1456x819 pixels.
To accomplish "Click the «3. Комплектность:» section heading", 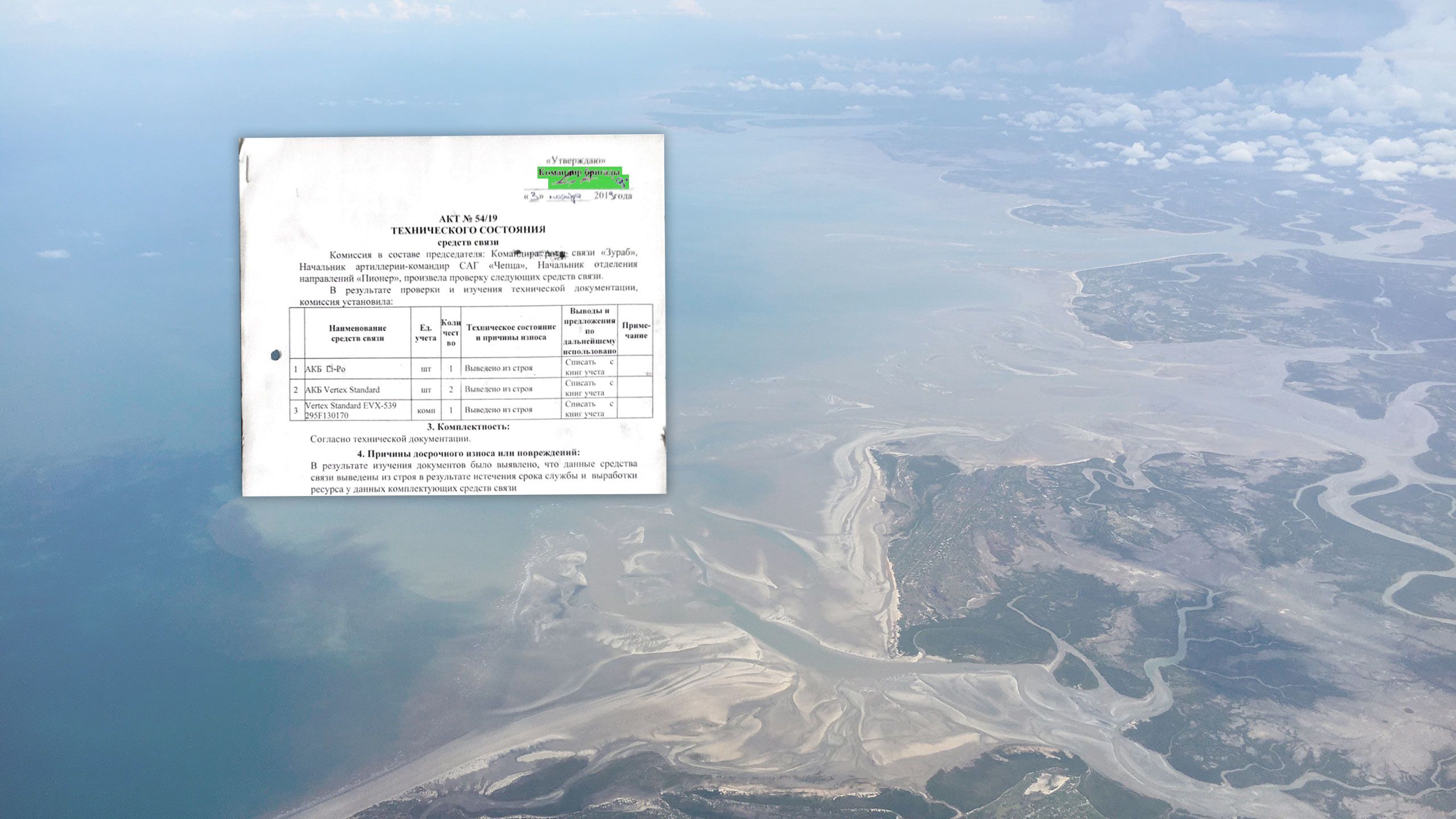I will point(468,427).
